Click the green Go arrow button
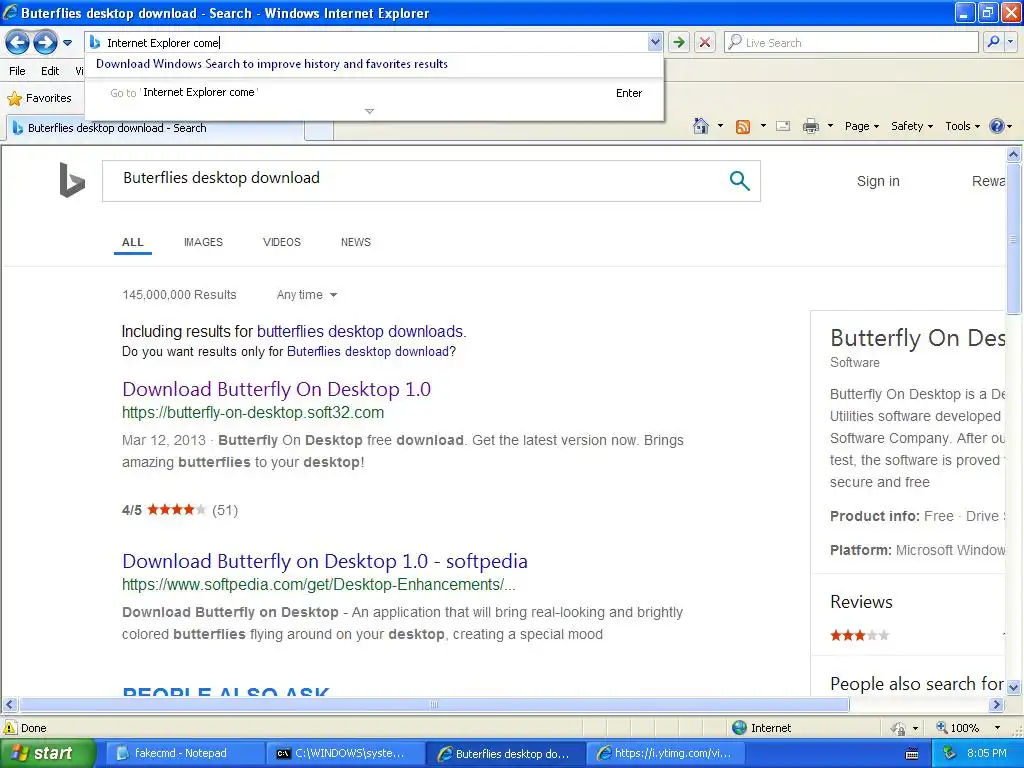This screenshot has width=1024, height=768. [x=679, y=42]
